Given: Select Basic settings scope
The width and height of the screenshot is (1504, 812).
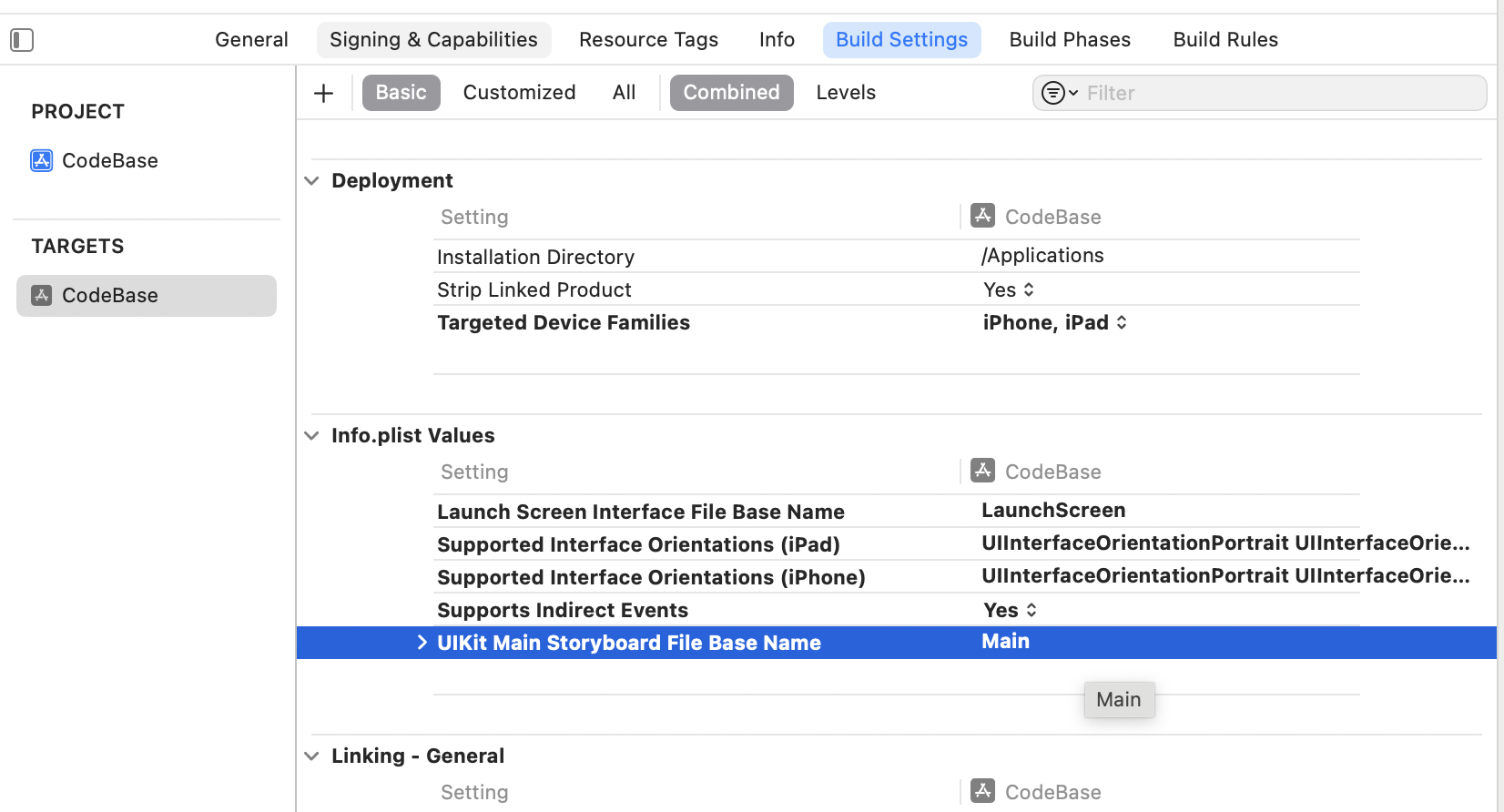Looking at the screenshot, I should [x=401, y=93].
